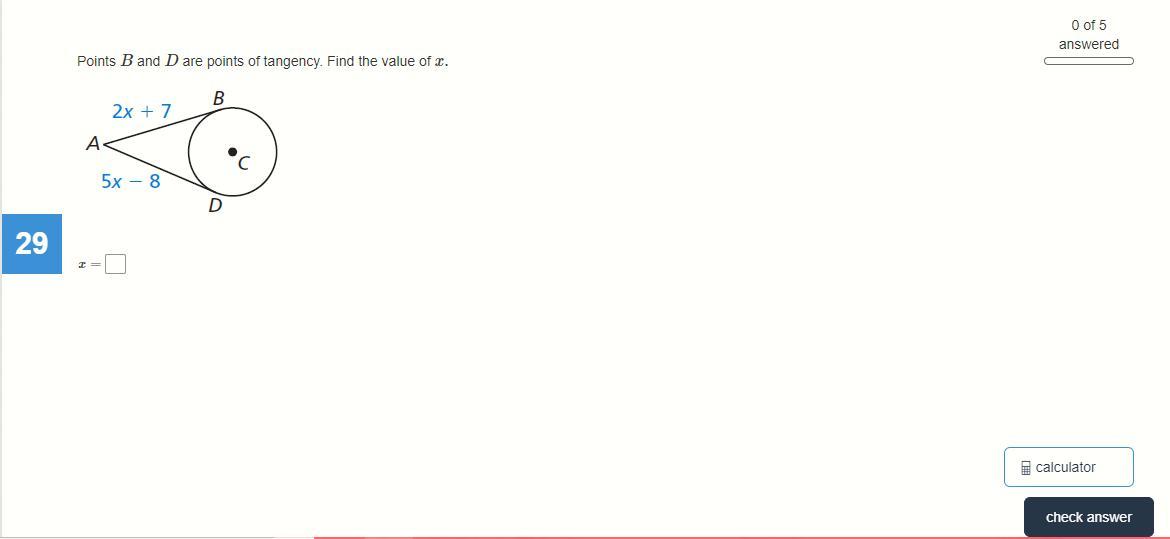1170x539 pixels.
Task: Select point A label in the diagram
Action: (x=93, y=143)
